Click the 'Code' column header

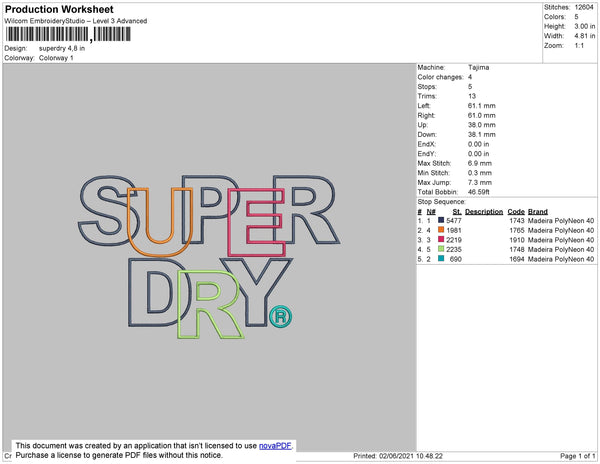click(x=516, y=212)
